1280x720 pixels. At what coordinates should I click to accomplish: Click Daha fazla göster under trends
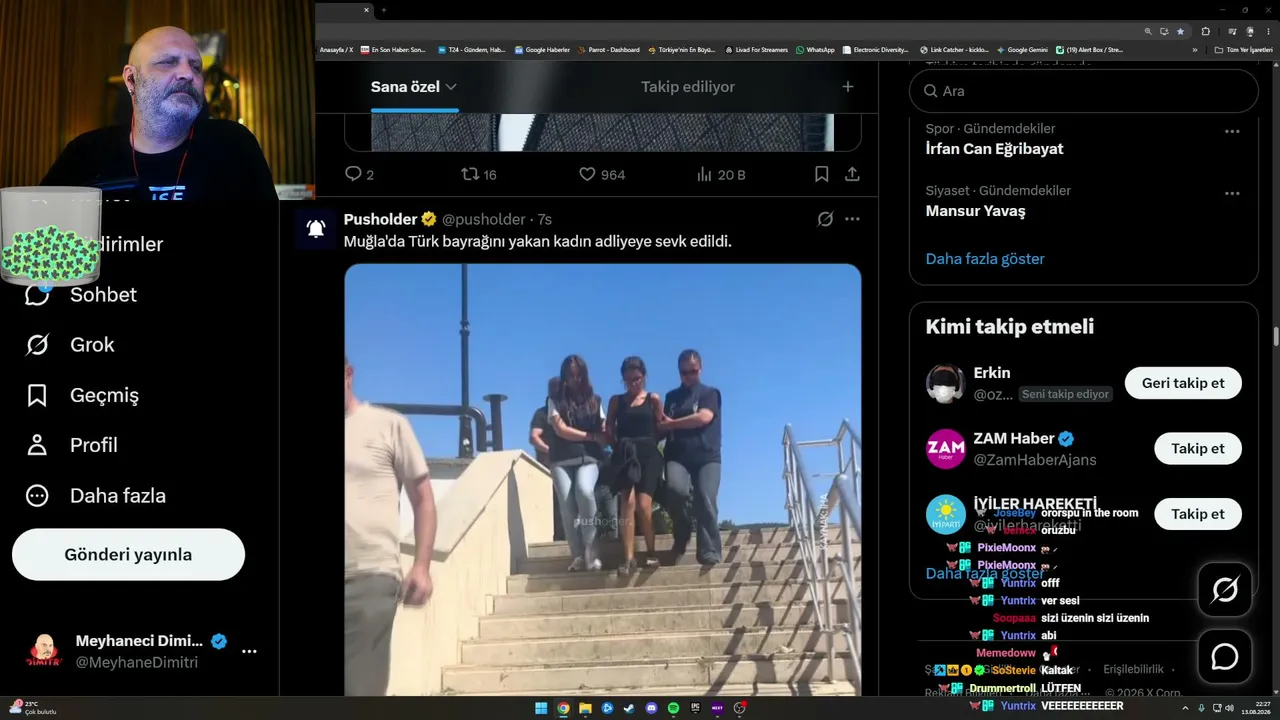pyautogui.click(x=985, y=259)
